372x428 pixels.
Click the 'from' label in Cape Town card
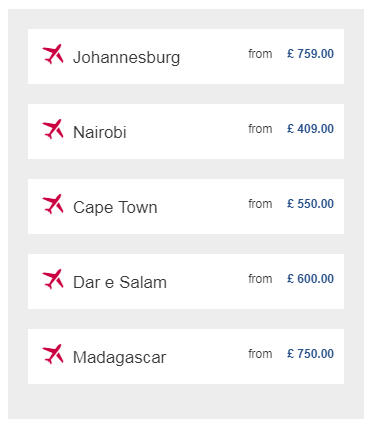(260, 204)
